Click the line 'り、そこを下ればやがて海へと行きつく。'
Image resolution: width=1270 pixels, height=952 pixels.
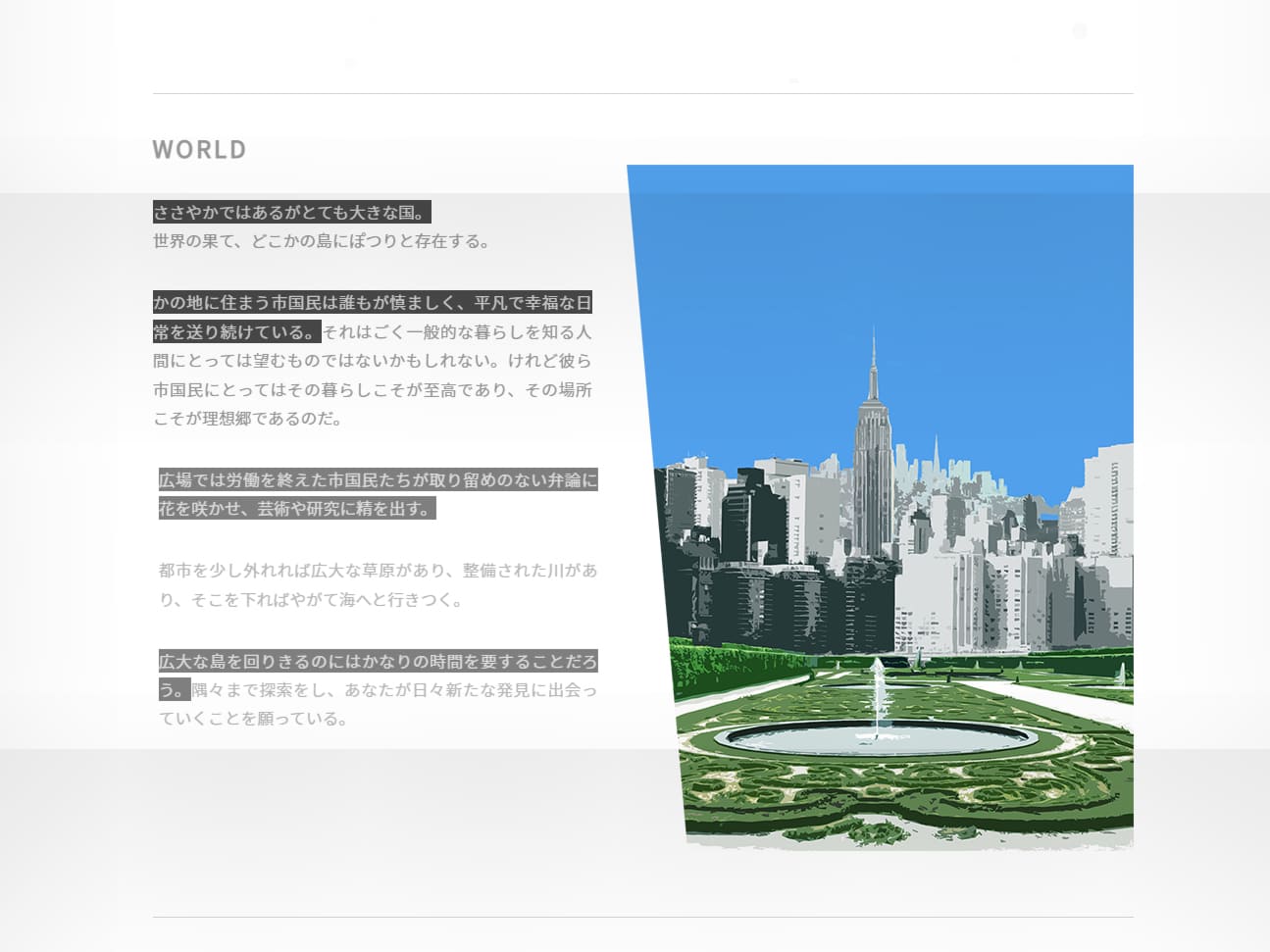pyautogui.click(x=311, y=600)
